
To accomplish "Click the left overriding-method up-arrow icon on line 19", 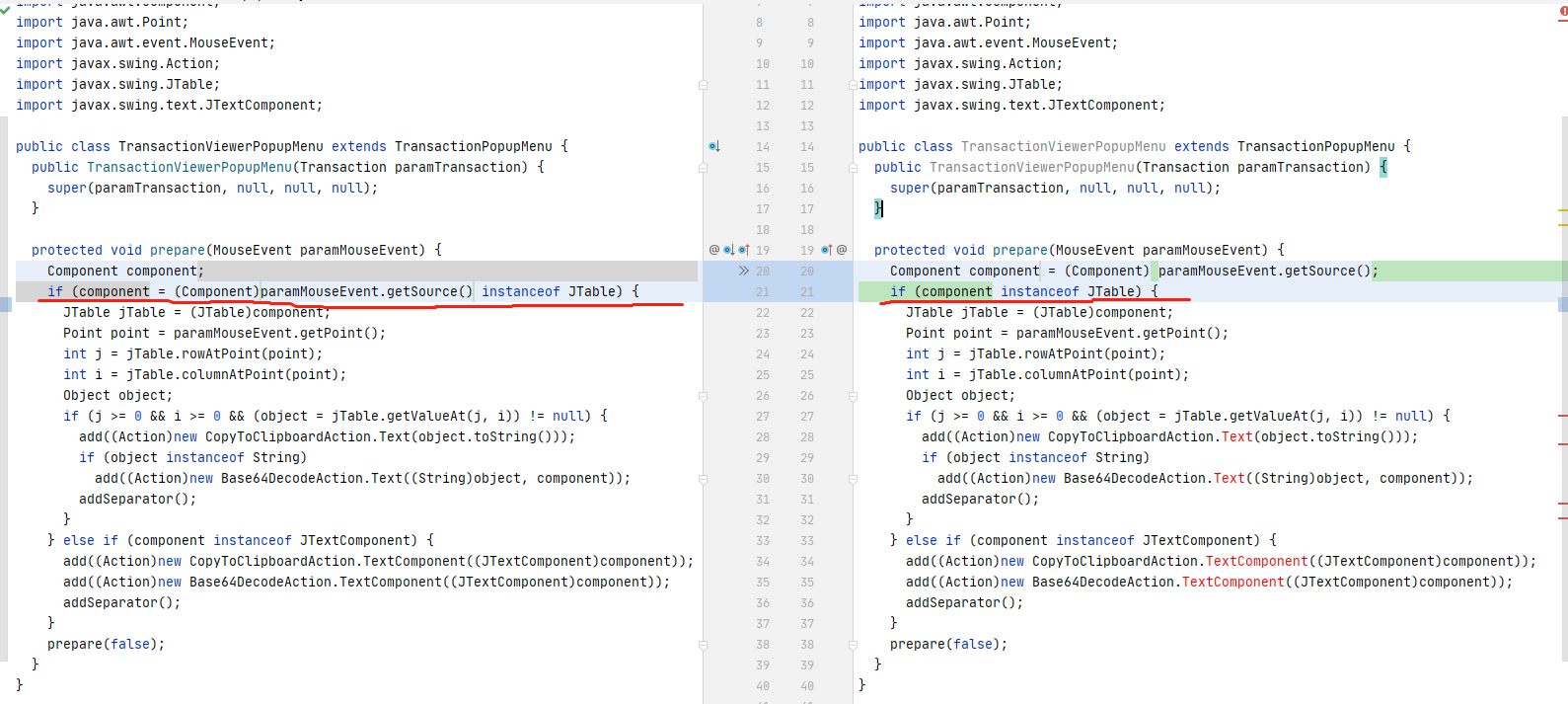I will coord(744,250).
